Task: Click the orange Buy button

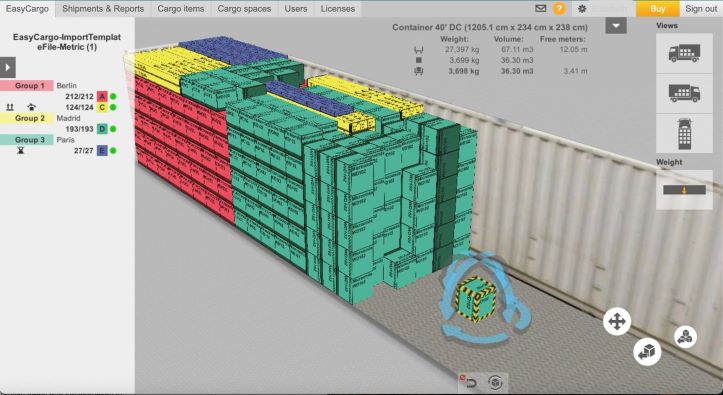Action: [x=658, y=8]
